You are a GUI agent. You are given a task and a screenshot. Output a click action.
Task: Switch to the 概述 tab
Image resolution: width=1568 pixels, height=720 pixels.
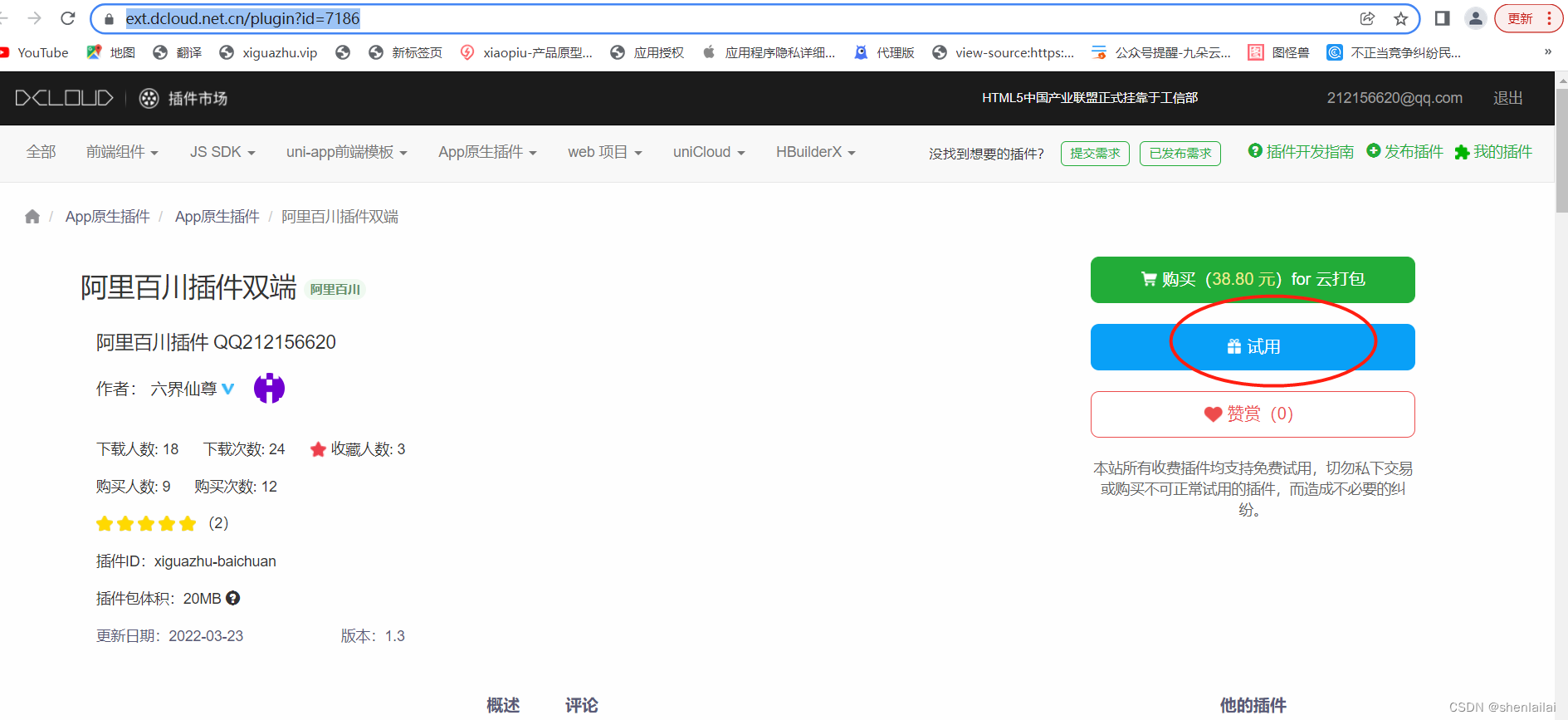[503, 705]
